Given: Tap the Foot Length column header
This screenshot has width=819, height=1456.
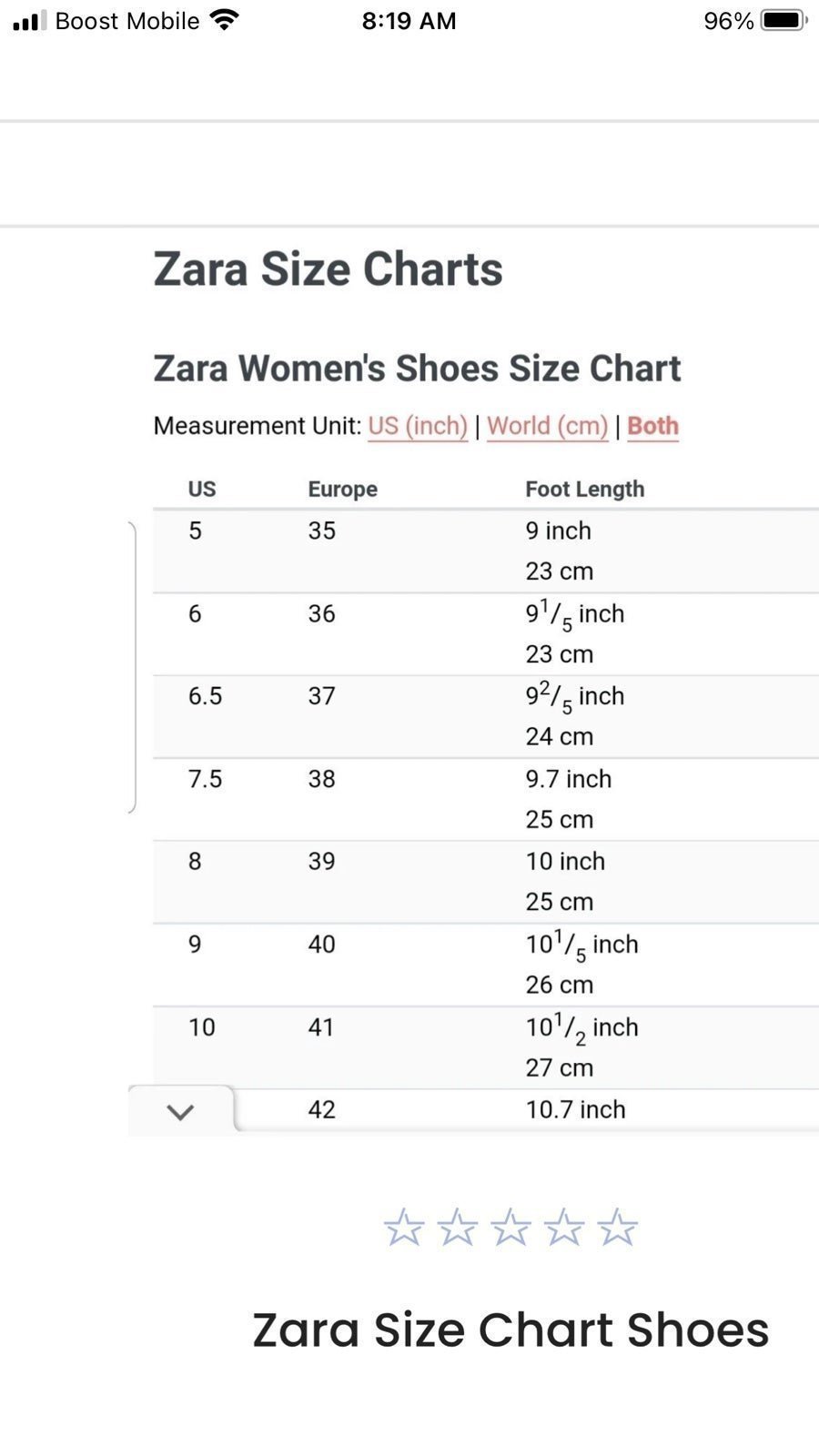Looking at the screenshot, I should point(584,489).
